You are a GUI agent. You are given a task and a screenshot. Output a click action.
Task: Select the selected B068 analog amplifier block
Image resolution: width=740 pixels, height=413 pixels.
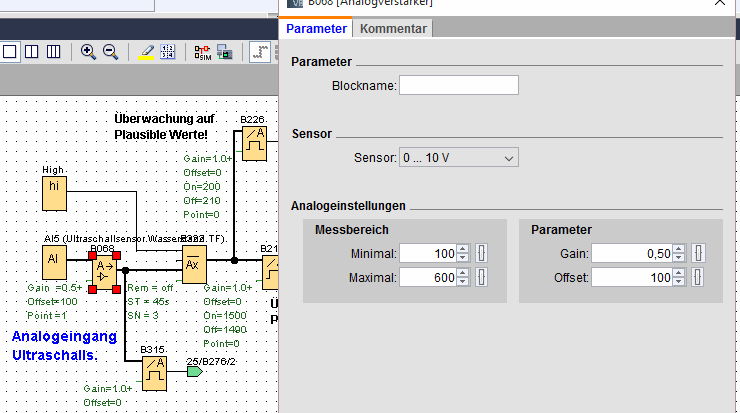(105, 270)
